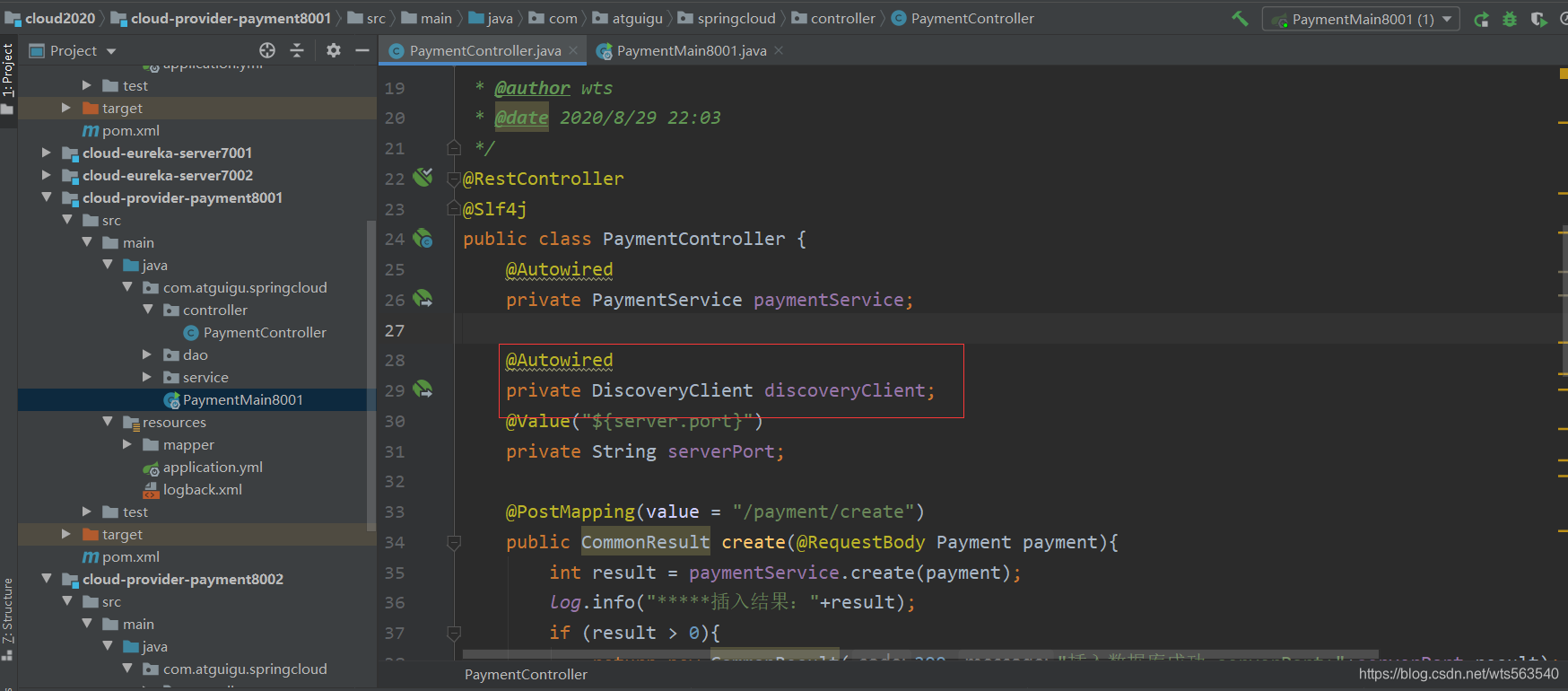1568x691 pixels.
Task: Open the 1: Project tool window tab
Action: click(8, 79)
